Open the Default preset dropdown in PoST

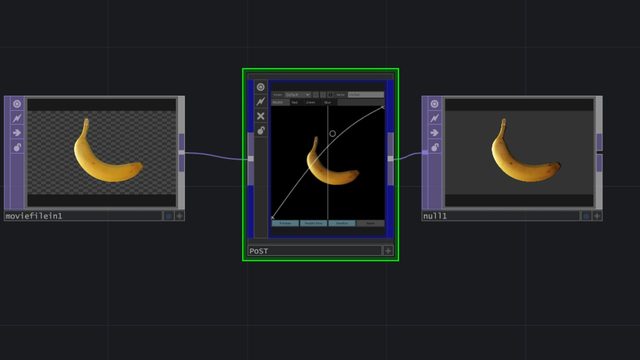point(298,95)
